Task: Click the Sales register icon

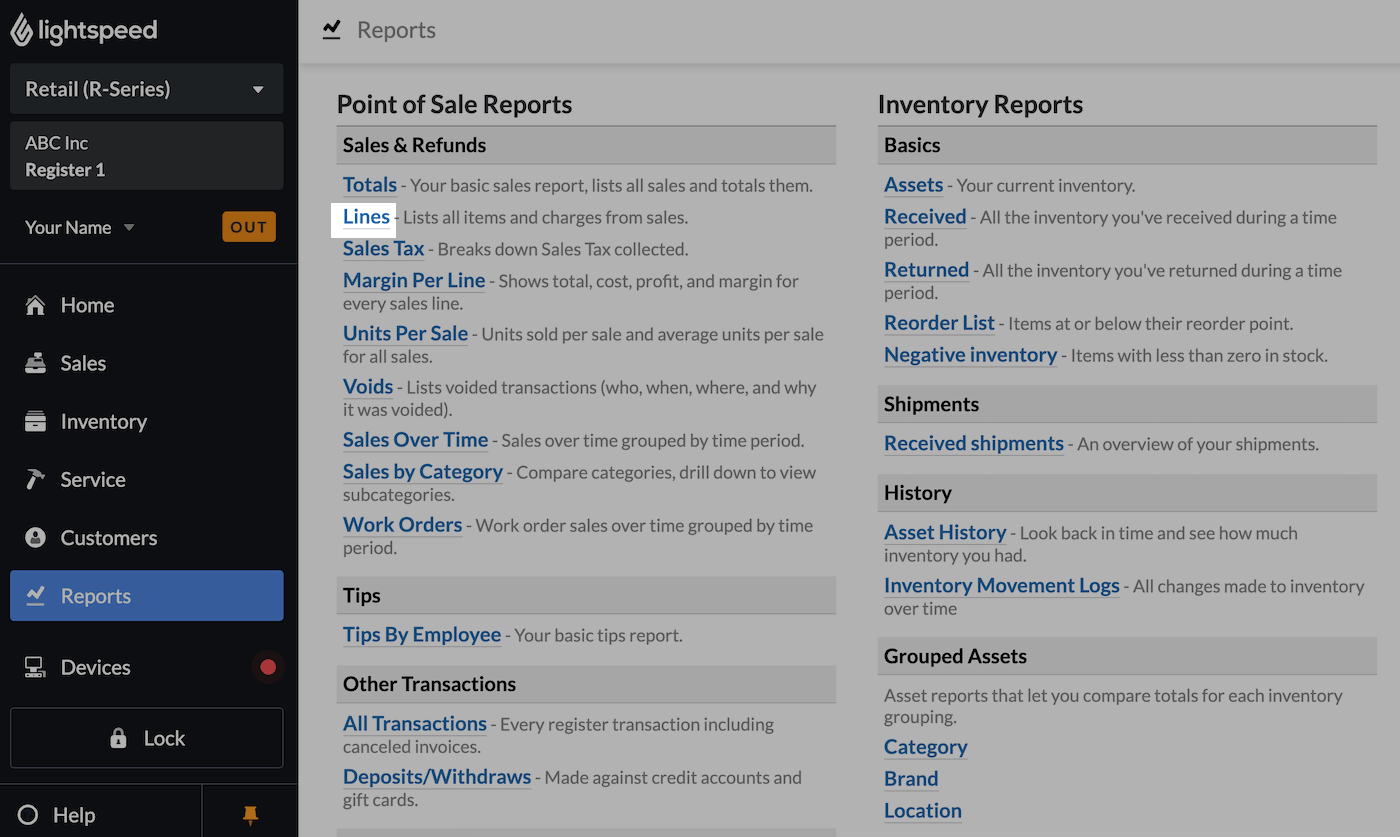Action: pyautogui.click(x=35, y=363)
